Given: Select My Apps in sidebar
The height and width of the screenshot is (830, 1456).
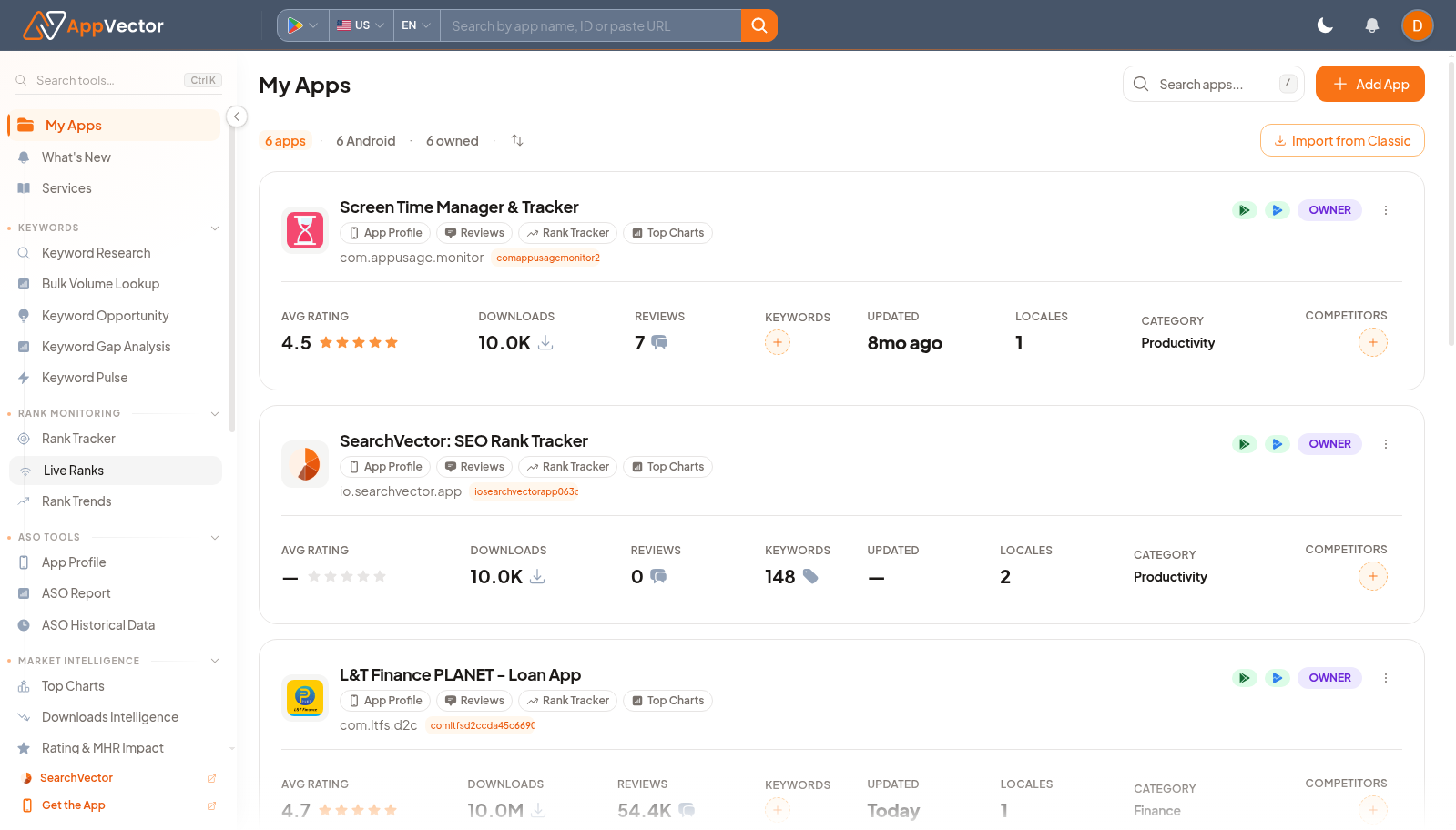Looking at the screenshot, I should [115, 126].
